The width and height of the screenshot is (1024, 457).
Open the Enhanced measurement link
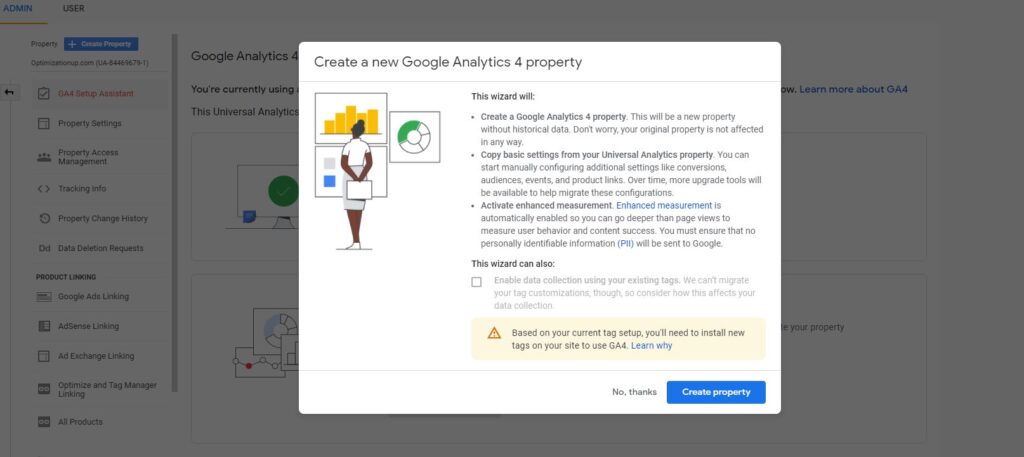click(664, 206)
